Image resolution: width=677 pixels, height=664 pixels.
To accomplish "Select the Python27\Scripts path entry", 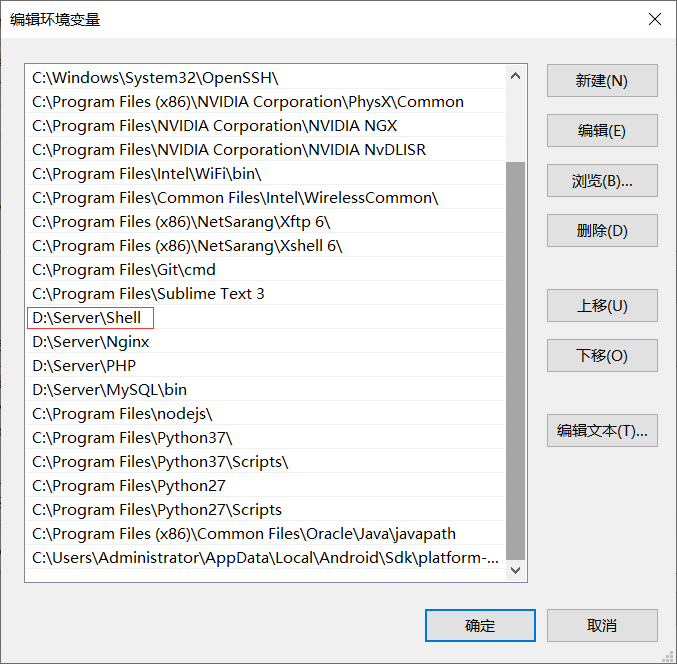I will [x=265, y=510].
